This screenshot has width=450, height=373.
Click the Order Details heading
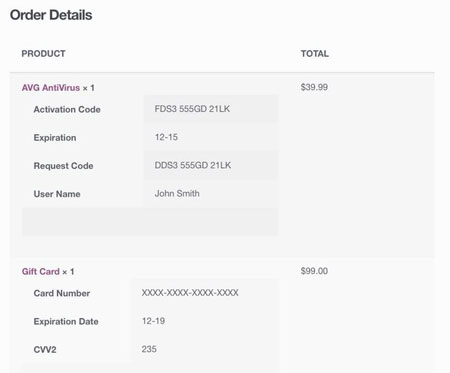[x=51, y=15]
